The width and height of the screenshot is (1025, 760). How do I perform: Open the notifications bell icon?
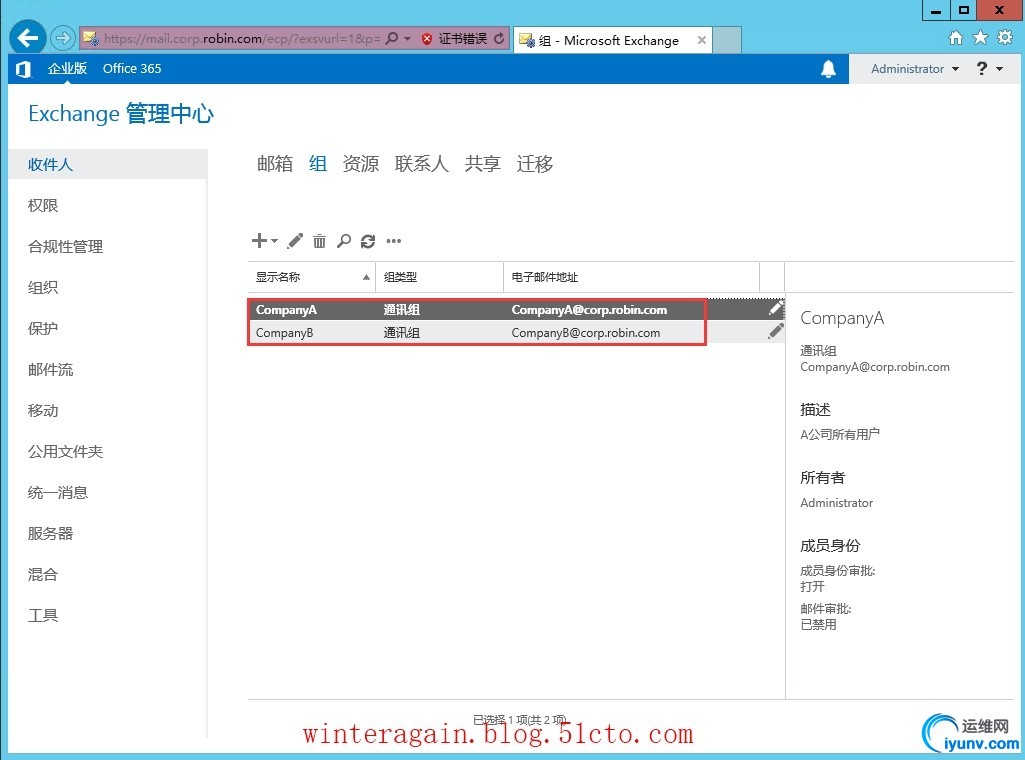tap(828, 69)
